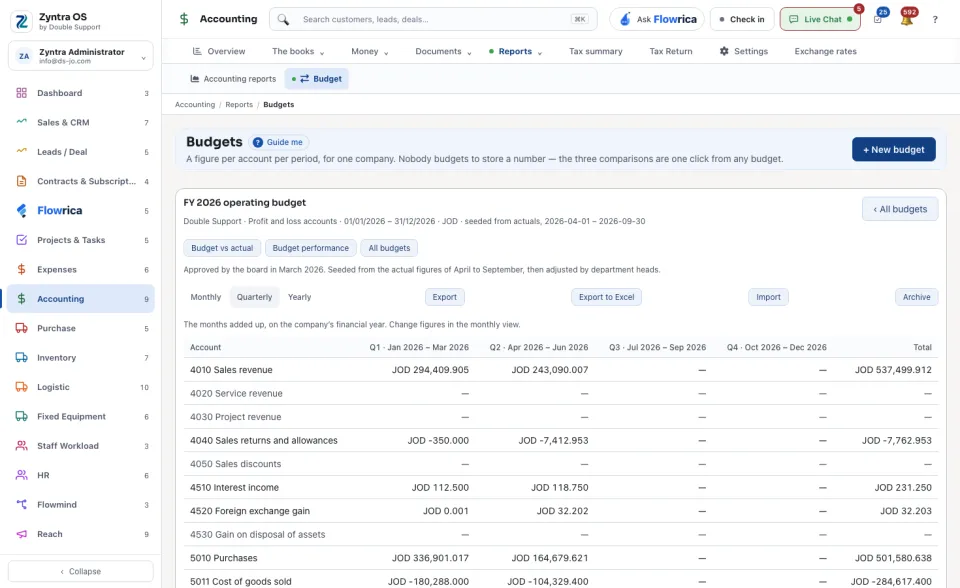Click the Staff Workload people icon
960x588 pixels.
[x=21, y=446]
